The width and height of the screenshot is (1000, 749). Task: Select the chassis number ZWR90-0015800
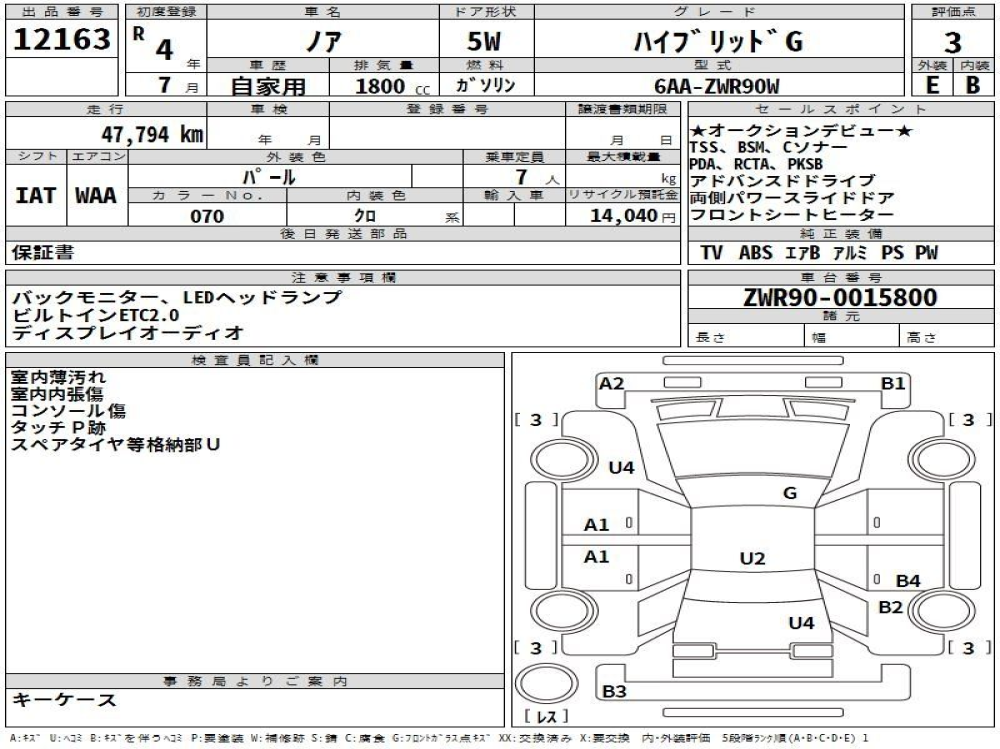click(840, 298)
